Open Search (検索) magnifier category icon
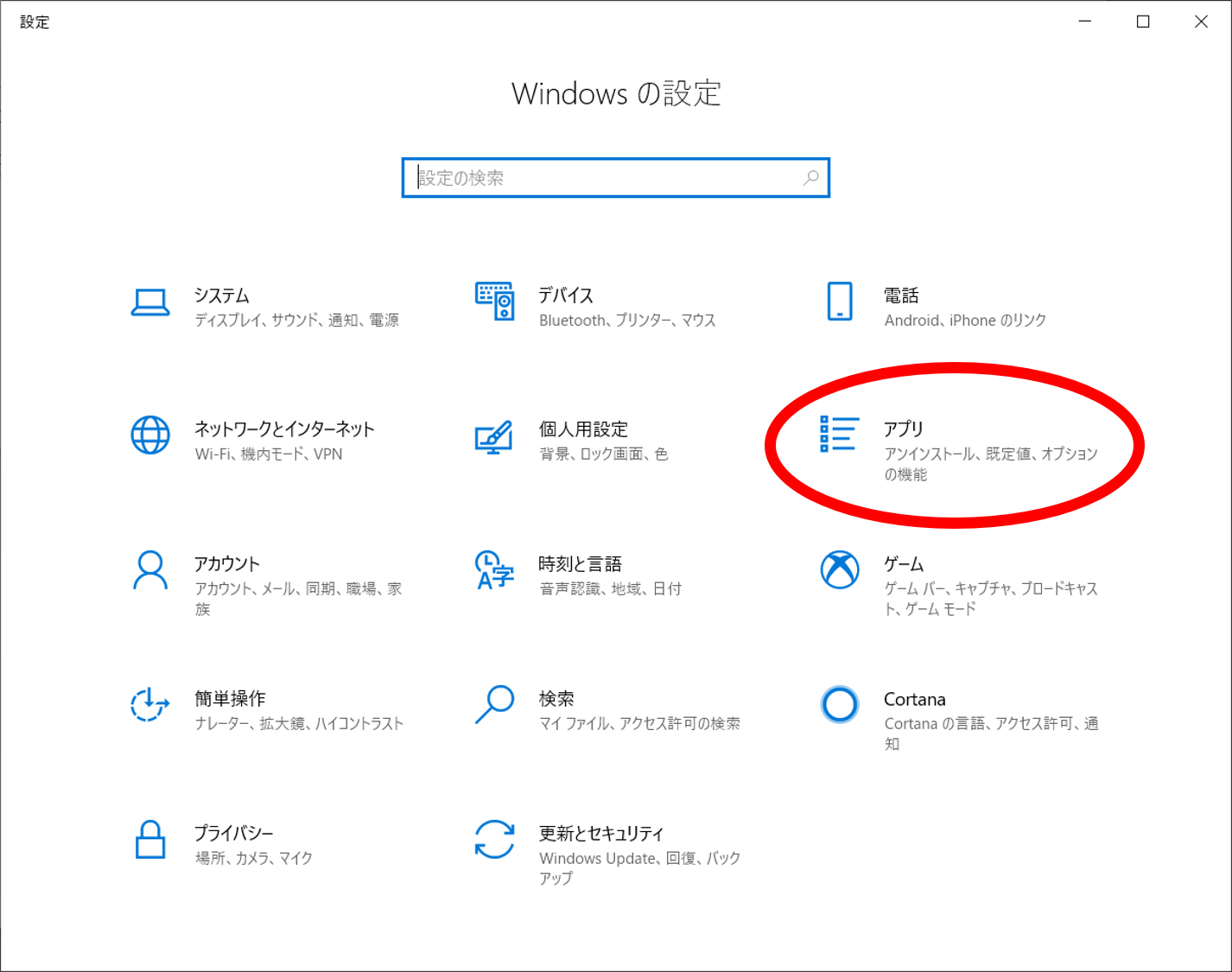The height and width of the screenshot is (972, 1232). coord(495,705)
